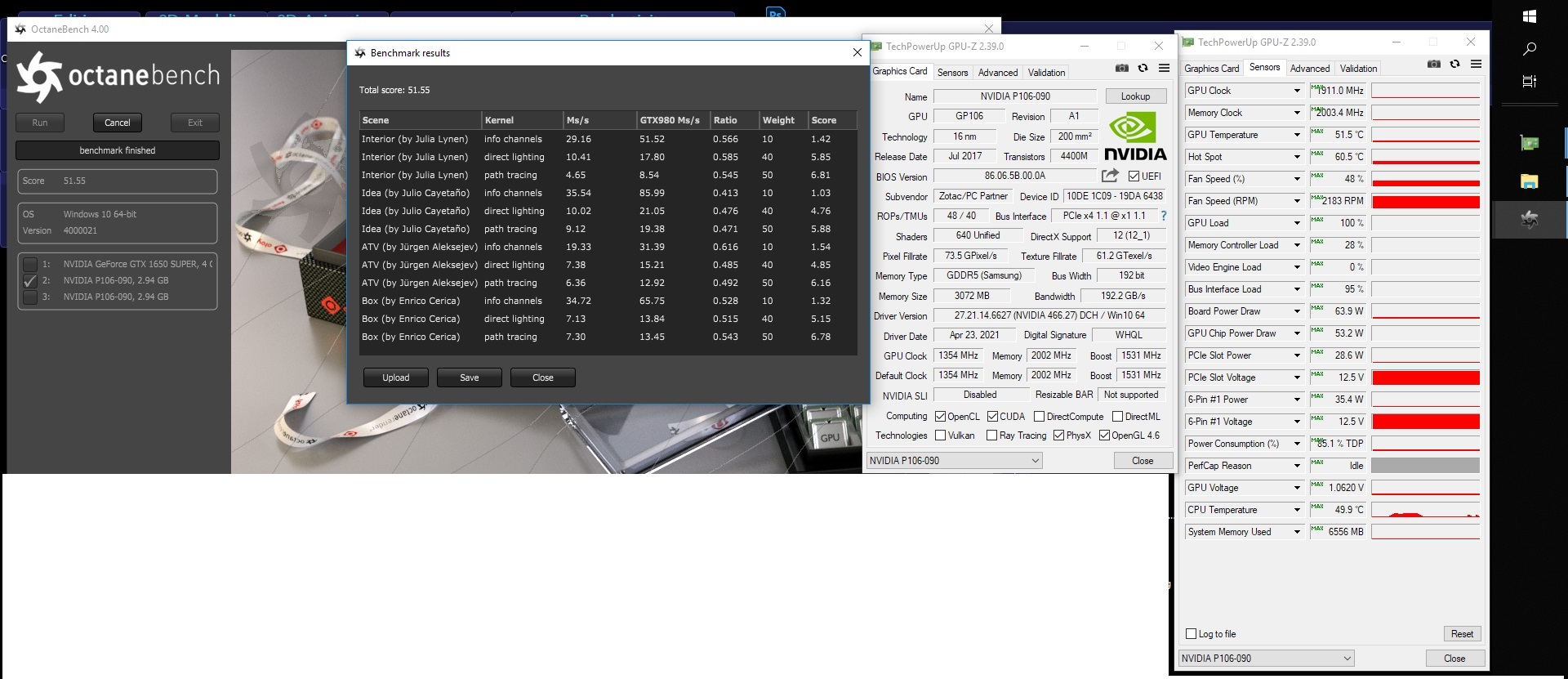
Task: Open File Explorer from the taskbar
Action: [1530, 181]
